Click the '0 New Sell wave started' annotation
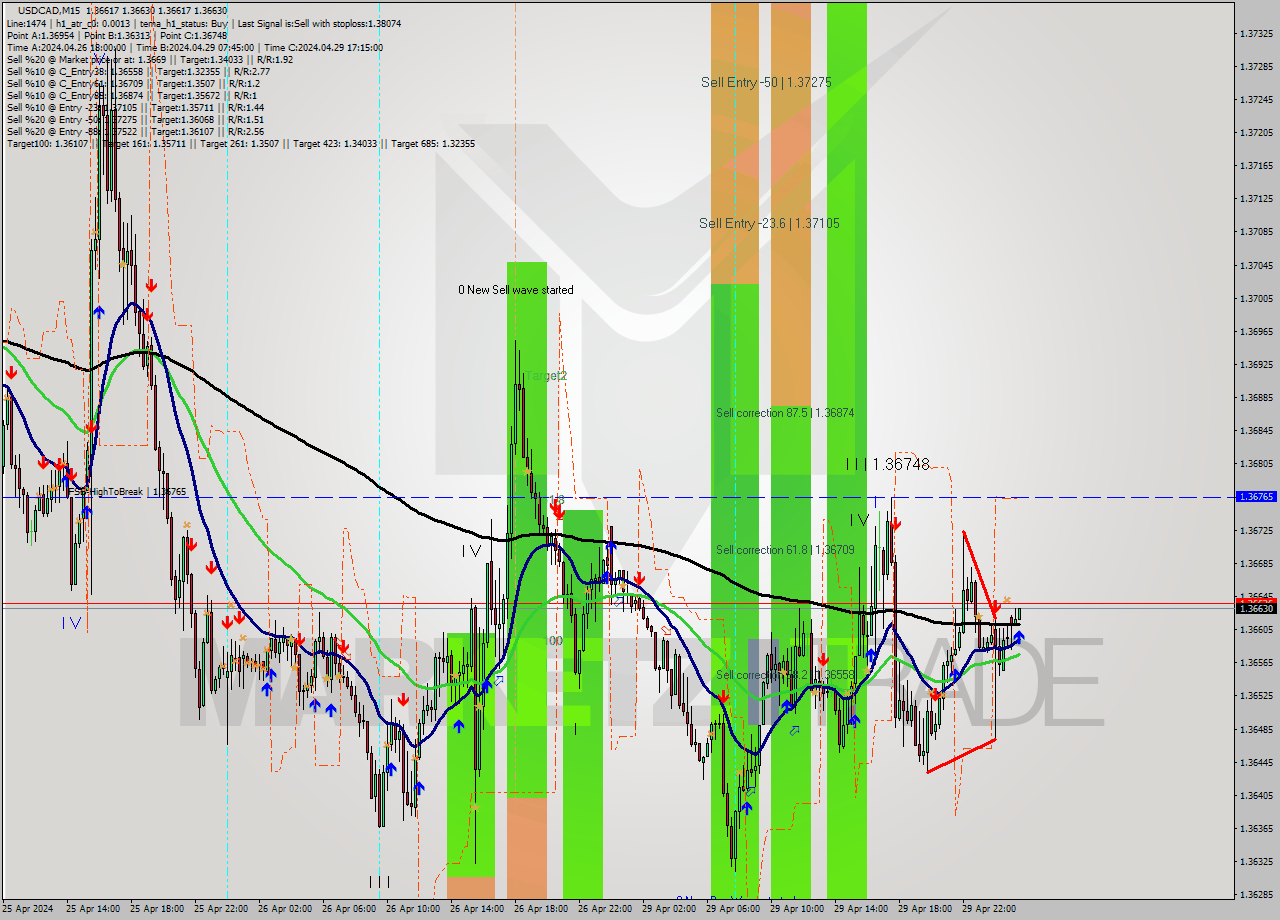Viewport: 1280px width, 920px height. (516, 290)
